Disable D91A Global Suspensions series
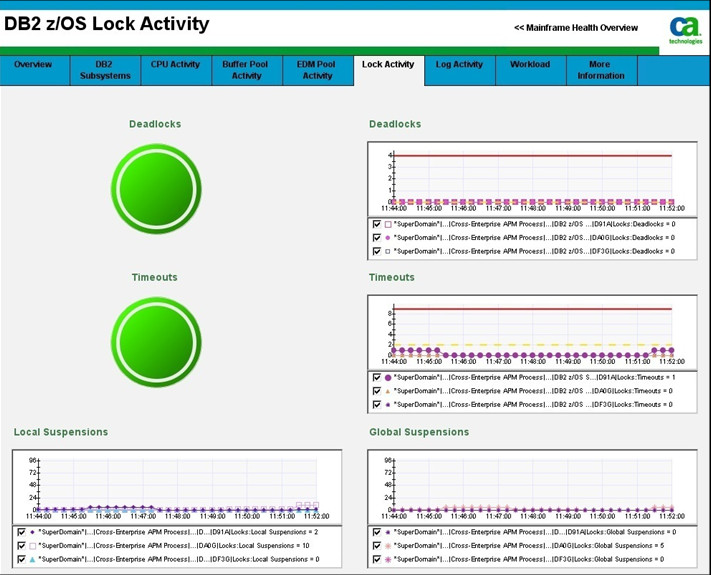The image size is (711, 575). (376, 532)
